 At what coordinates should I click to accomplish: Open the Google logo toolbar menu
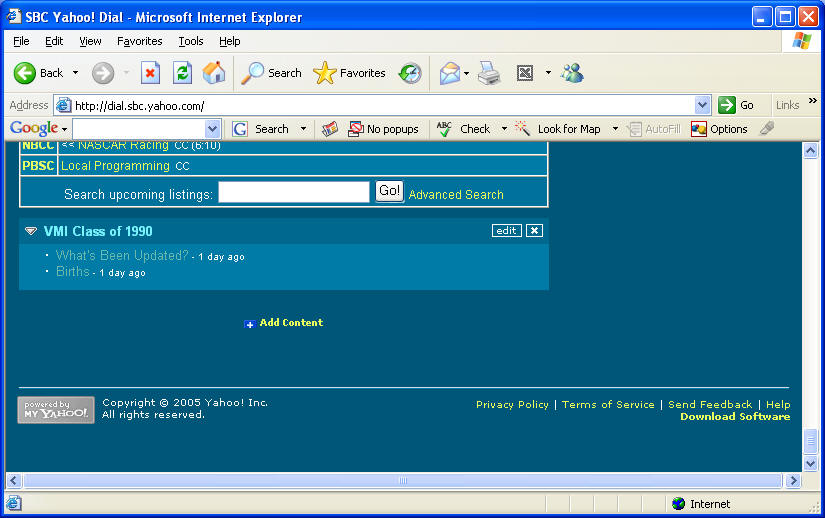point(38,128)
